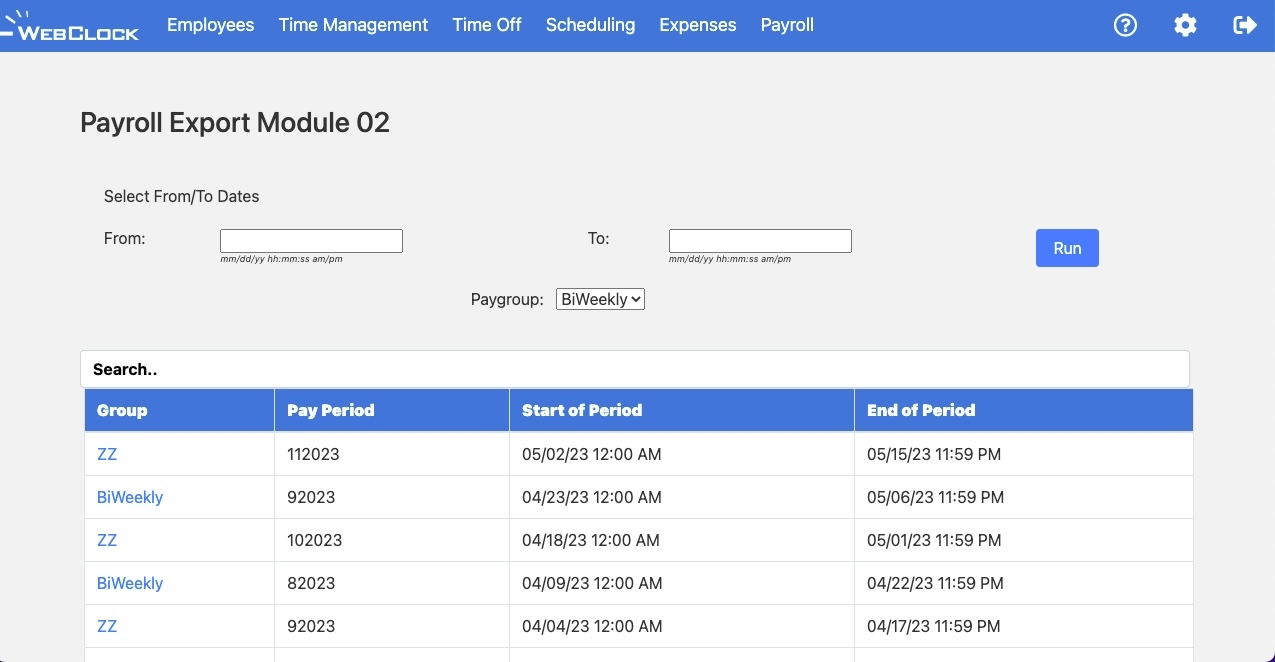This screenshot has width=1275, height=662.
Task: Open the Scheduling section
Action: tap(590, 25)
